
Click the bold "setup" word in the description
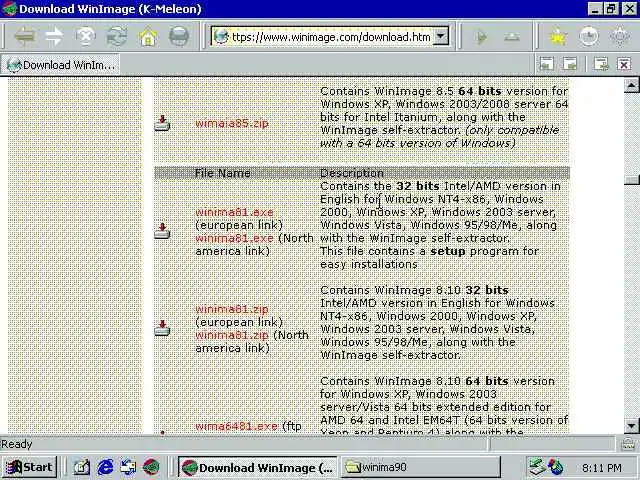(448, 251)
